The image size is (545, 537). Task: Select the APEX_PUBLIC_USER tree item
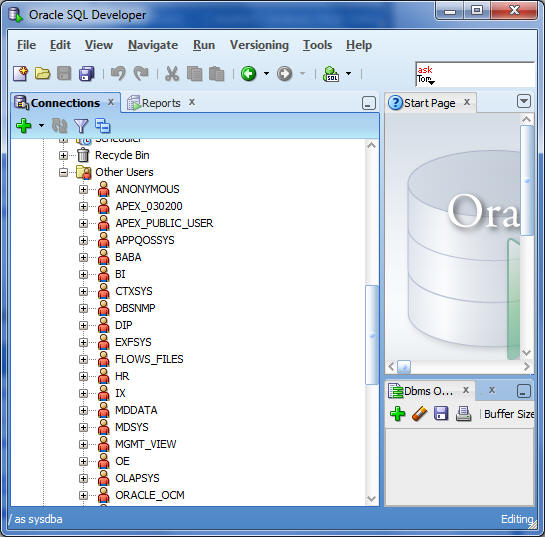point(164,223)
